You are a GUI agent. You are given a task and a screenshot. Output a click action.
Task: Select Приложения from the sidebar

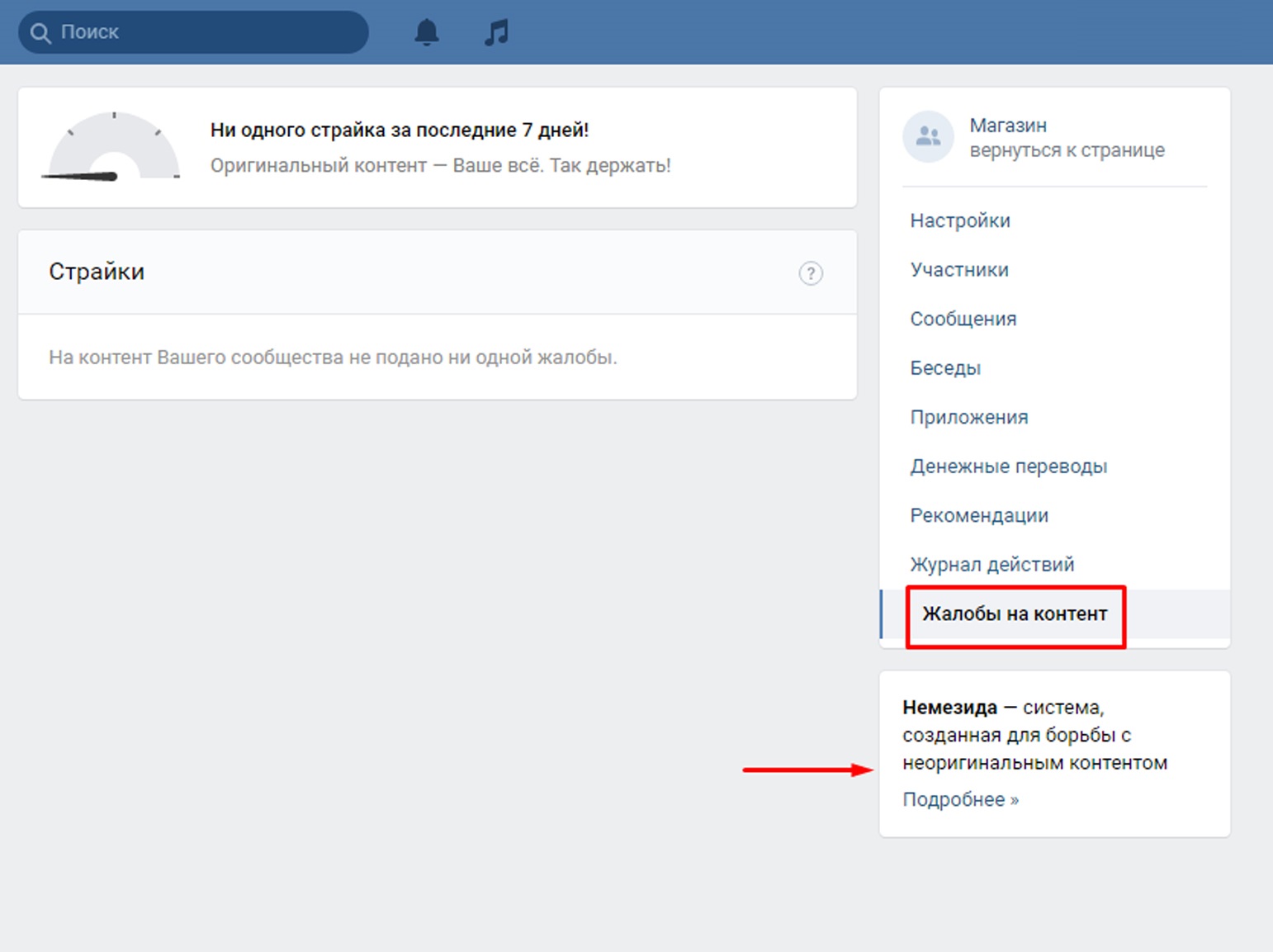click(968, 417)
